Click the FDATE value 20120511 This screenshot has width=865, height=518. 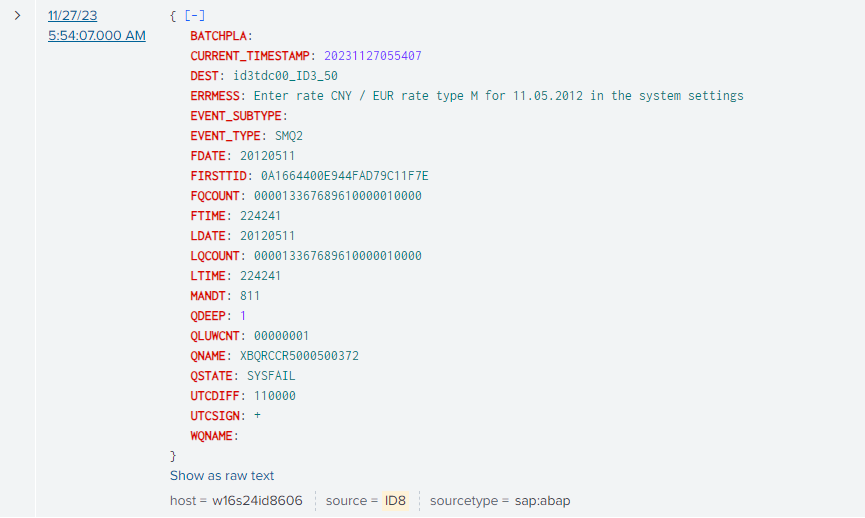[267, 156]
